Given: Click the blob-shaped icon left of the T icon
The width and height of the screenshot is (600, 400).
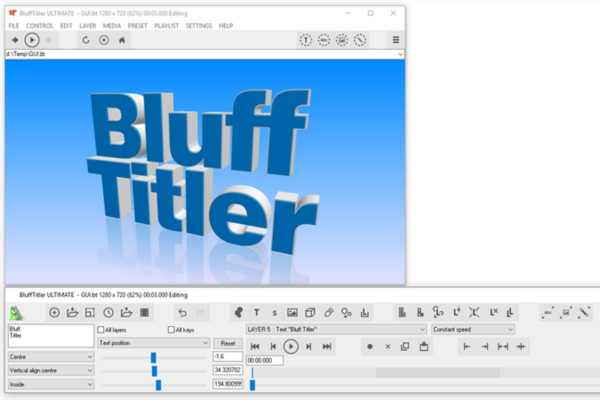Looking at the screenshot, I should click(238, 313).
